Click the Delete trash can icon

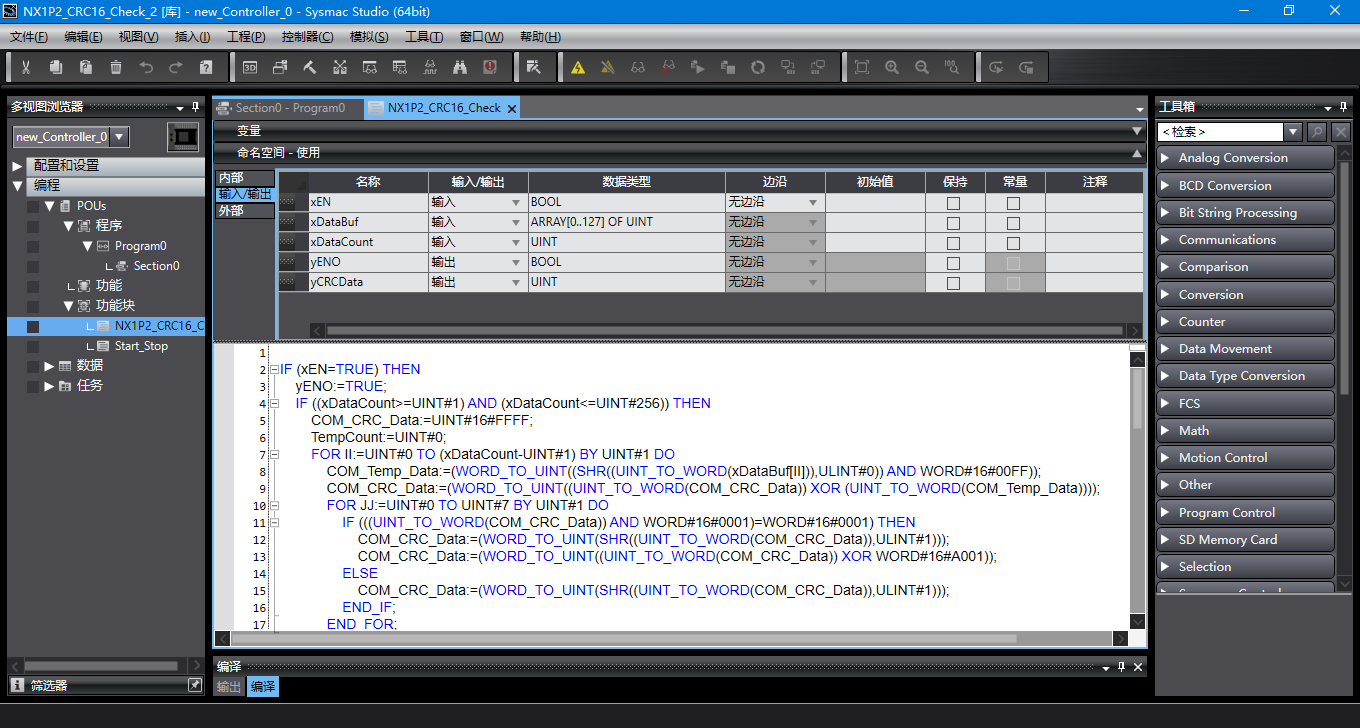pos(116,67)
